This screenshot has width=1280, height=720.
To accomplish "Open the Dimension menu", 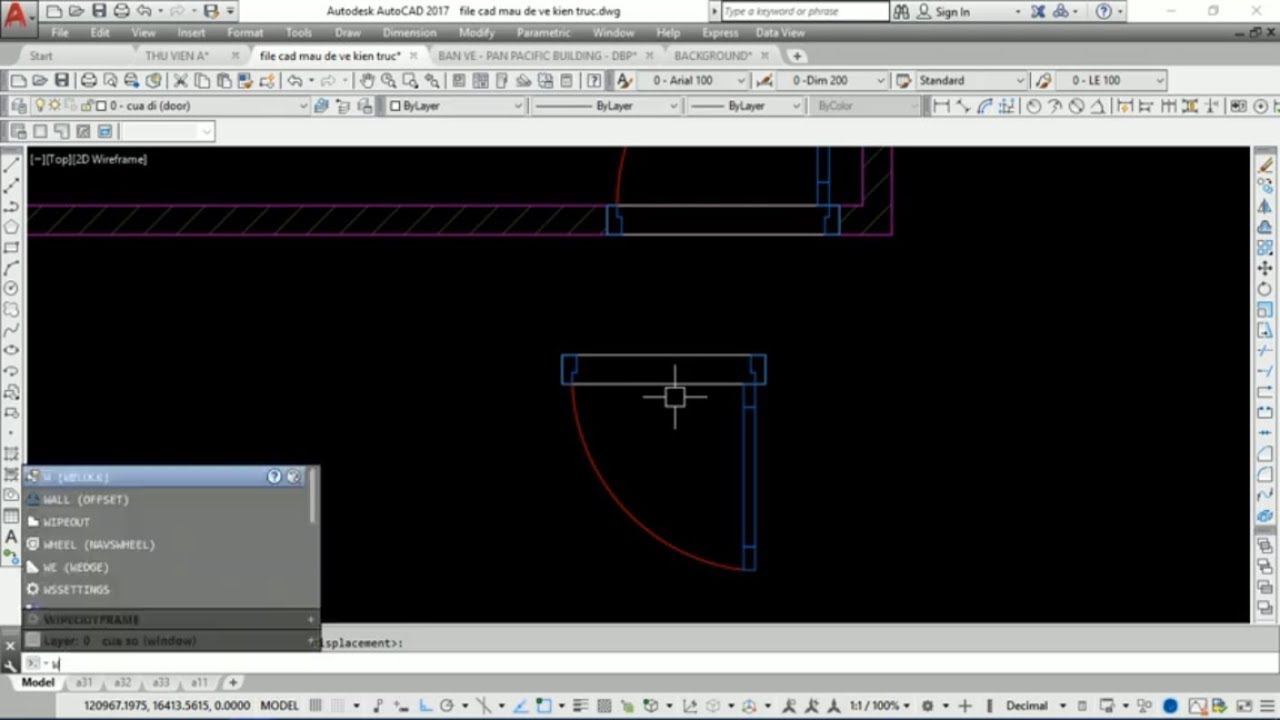I will [409, 33].
